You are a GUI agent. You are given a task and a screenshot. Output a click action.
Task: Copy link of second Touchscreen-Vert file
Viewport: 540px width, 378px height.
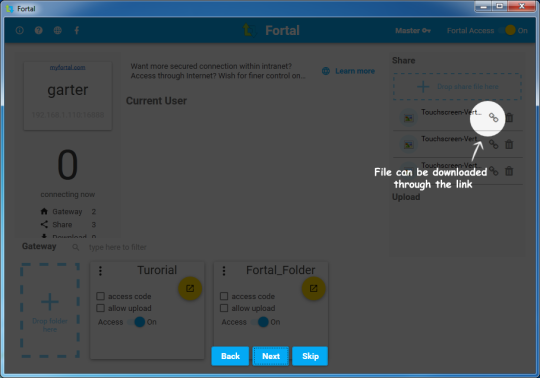pyautogui.click(x=494, y=144)
